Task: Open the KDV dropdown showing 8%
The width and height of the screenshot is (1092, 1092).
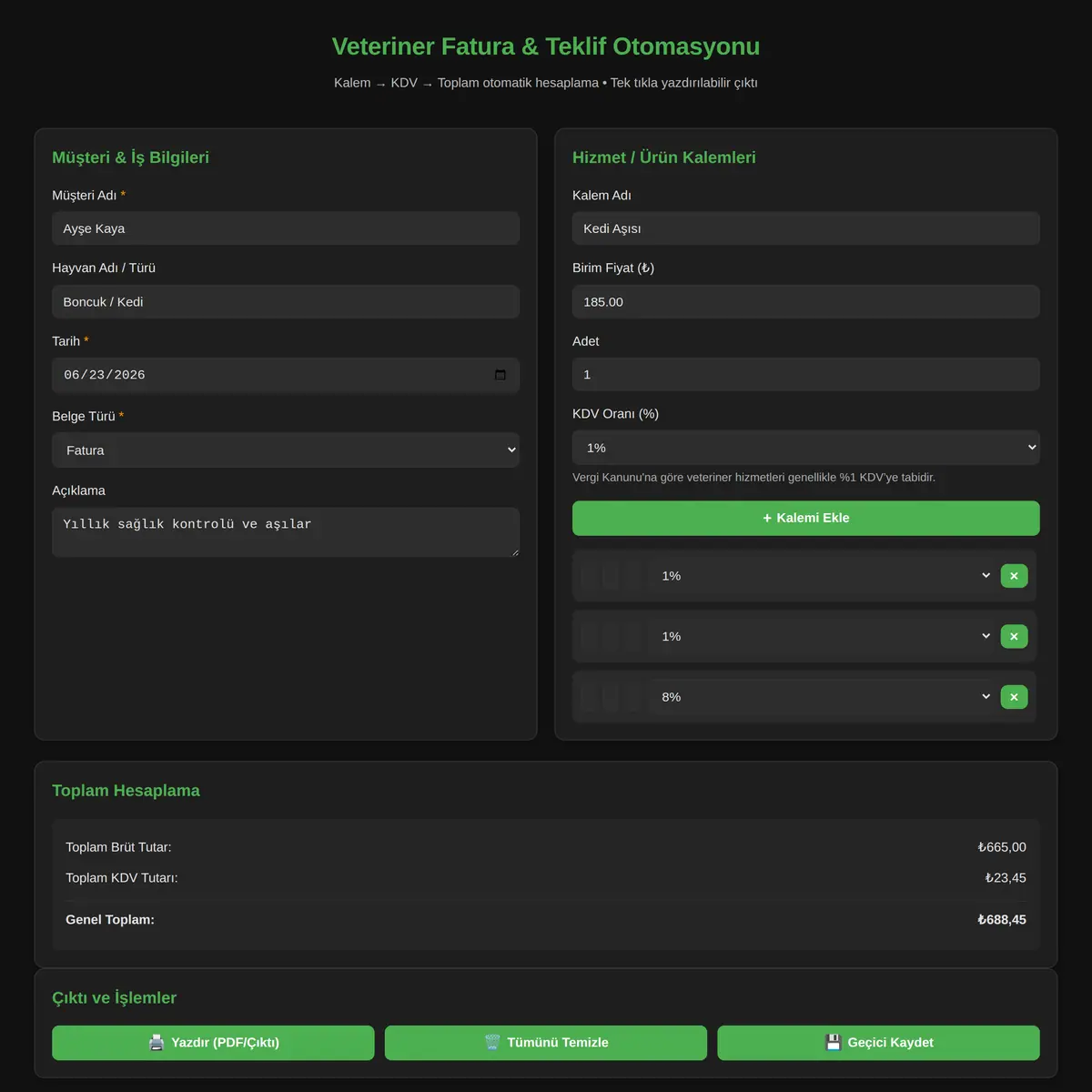Action: pyautogui.click(x=823, y=697)
